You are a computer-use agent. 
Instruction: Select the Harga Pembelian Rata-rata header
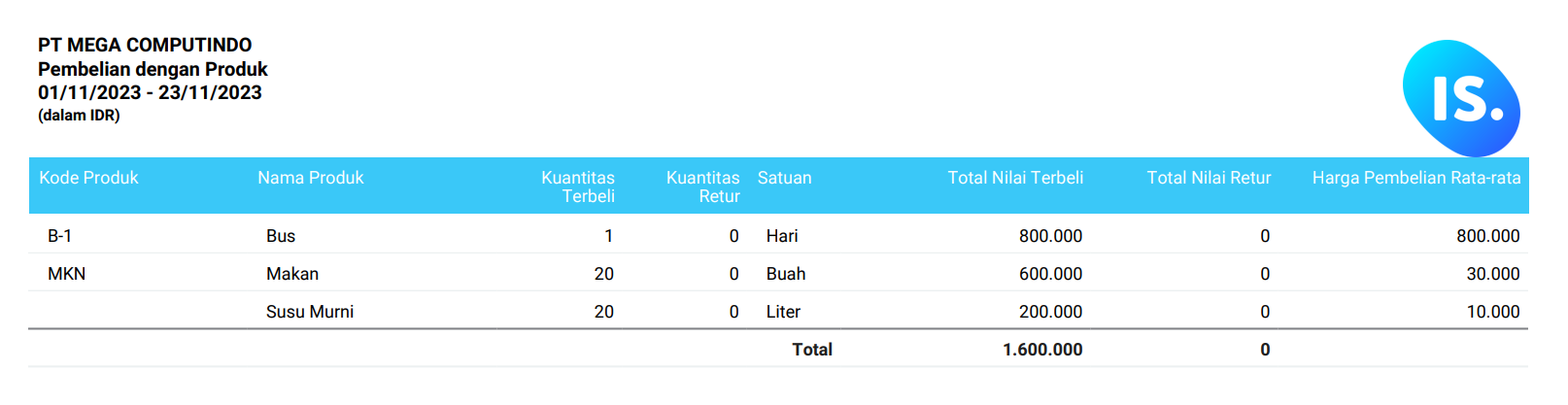pyautogui.click(x=1416, y=178)
